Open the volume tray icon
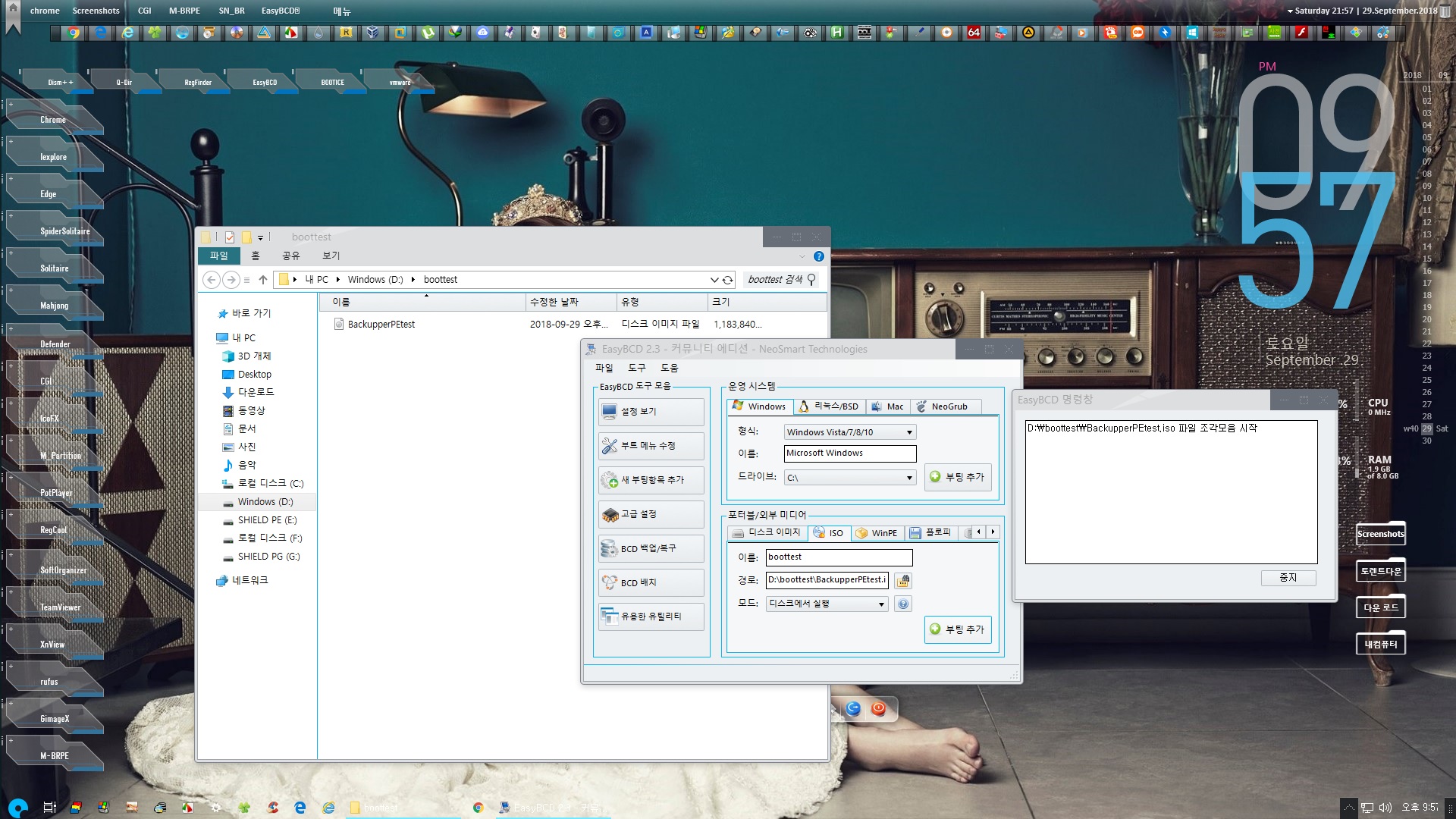Image resolution: width=1456 pixels, height=819 pixels. coord(1385,808)
